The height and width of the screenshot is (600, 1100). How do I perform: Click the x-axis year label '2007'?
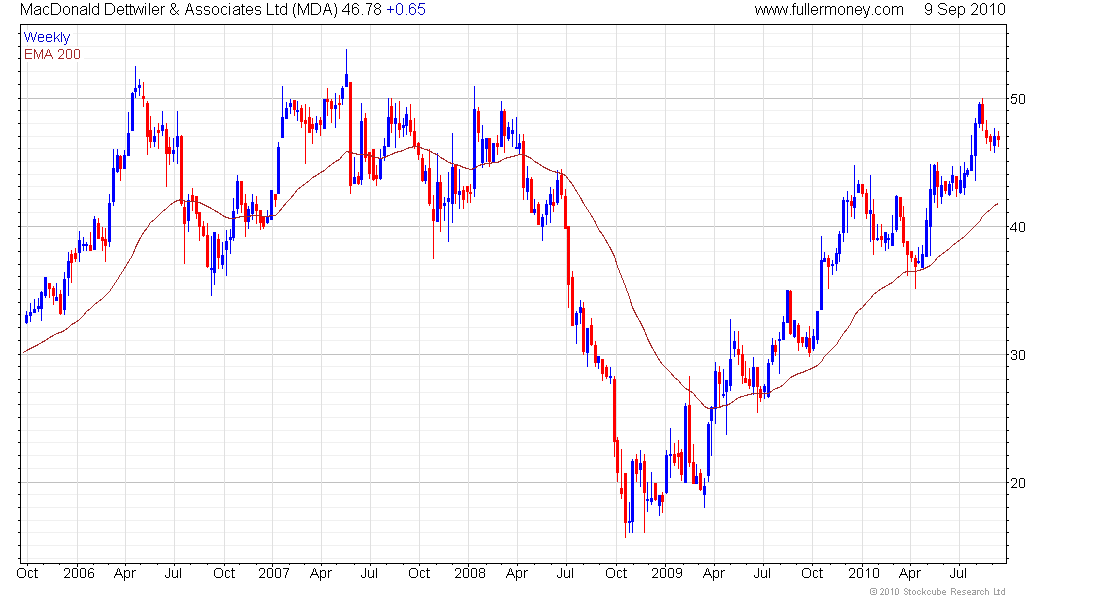point(274,573)
